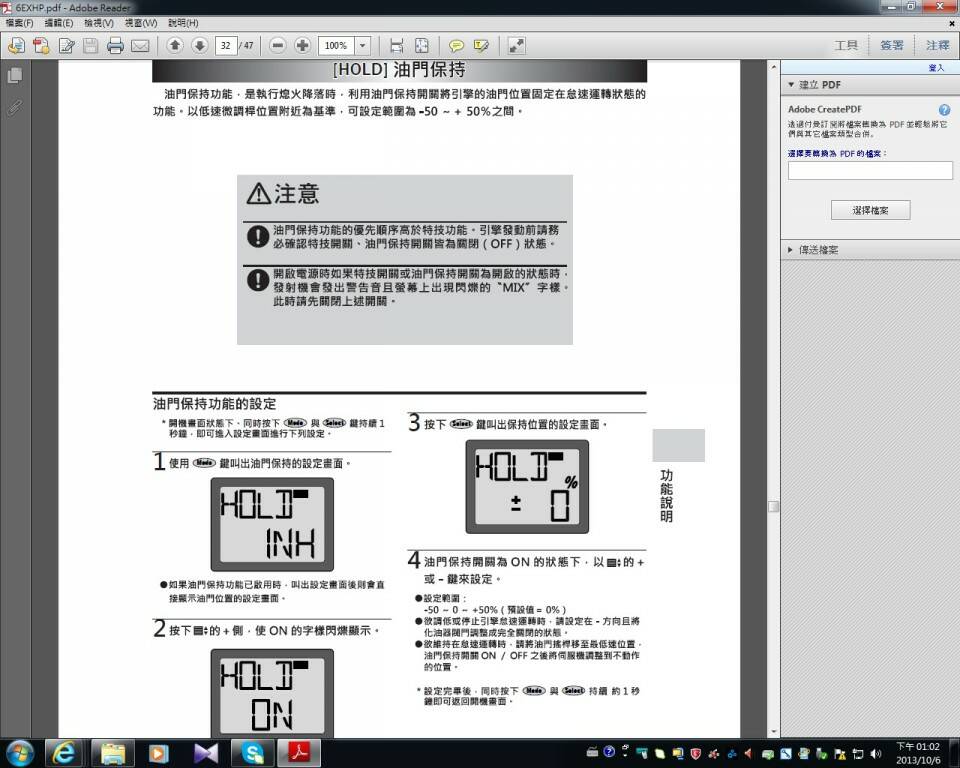Select the highlight text tool icon
The width and height of the screenshot is (960, 768).
click(481, 45)
